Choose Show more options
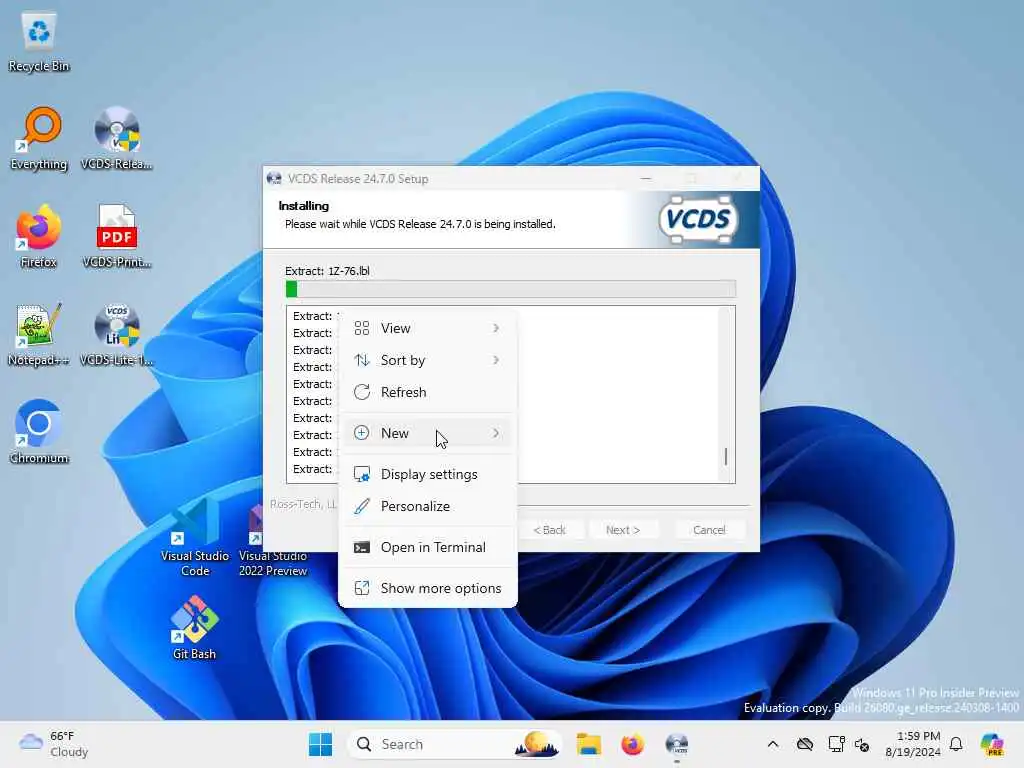Viewport: 1024px width, 768px height. [x=427, y=588]
